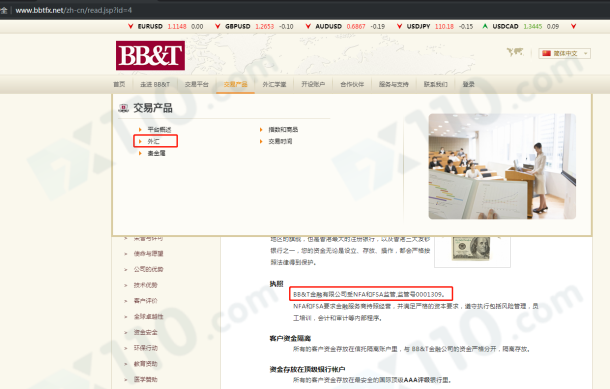Open the 环保行动 sidebar link
The height and width of the screenshot is (389, 610).
[145, 348]
